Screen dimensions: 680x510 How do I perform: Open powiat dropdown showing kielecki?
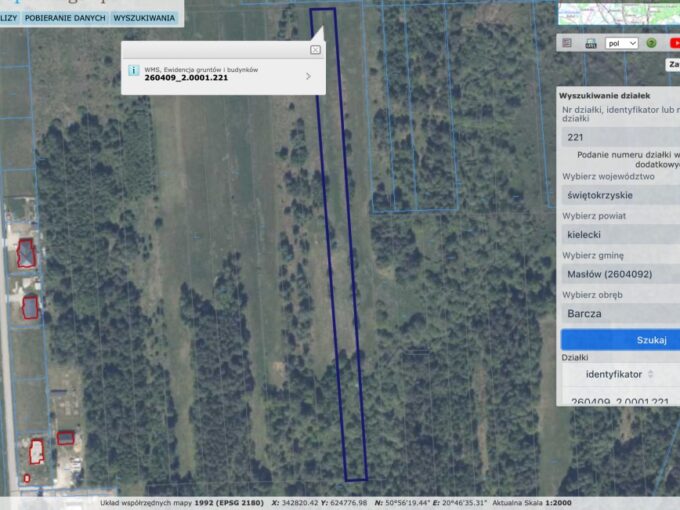pos(621,235)
